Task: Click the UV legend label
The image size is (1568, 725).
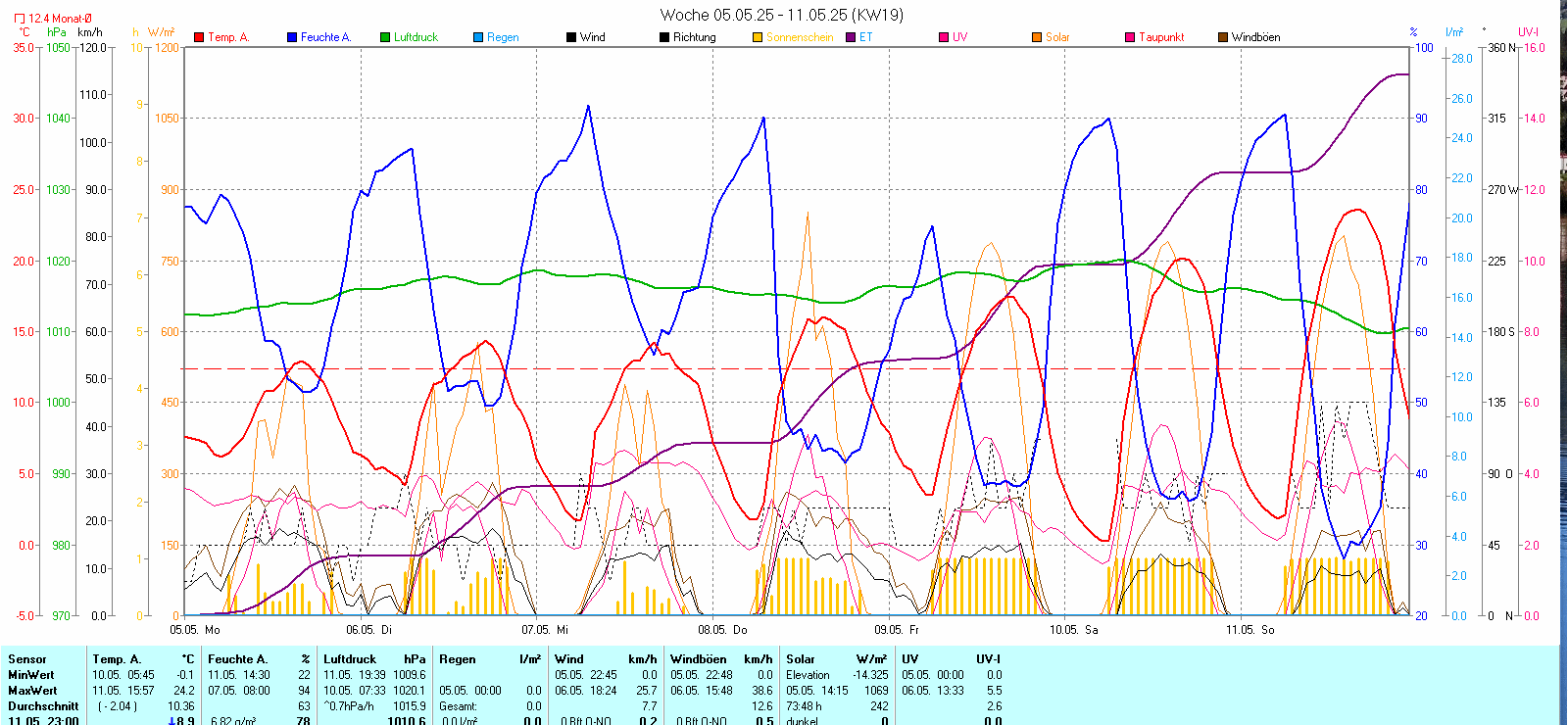Action: [x=959, y=37]
